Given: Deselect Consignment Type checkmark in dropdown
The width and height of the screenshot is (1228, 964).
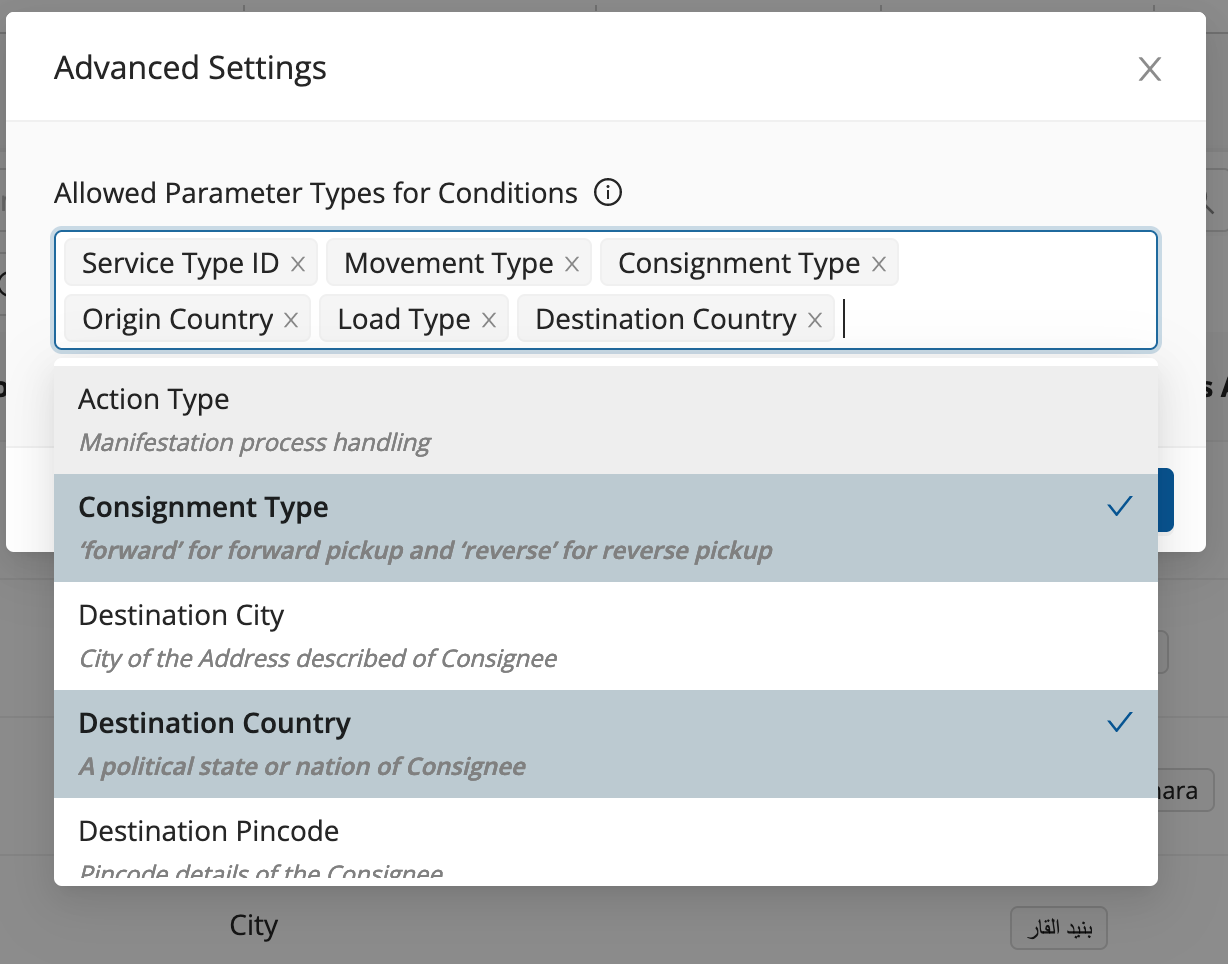Looking at the screenshot, I should [x=1120, y=507].
